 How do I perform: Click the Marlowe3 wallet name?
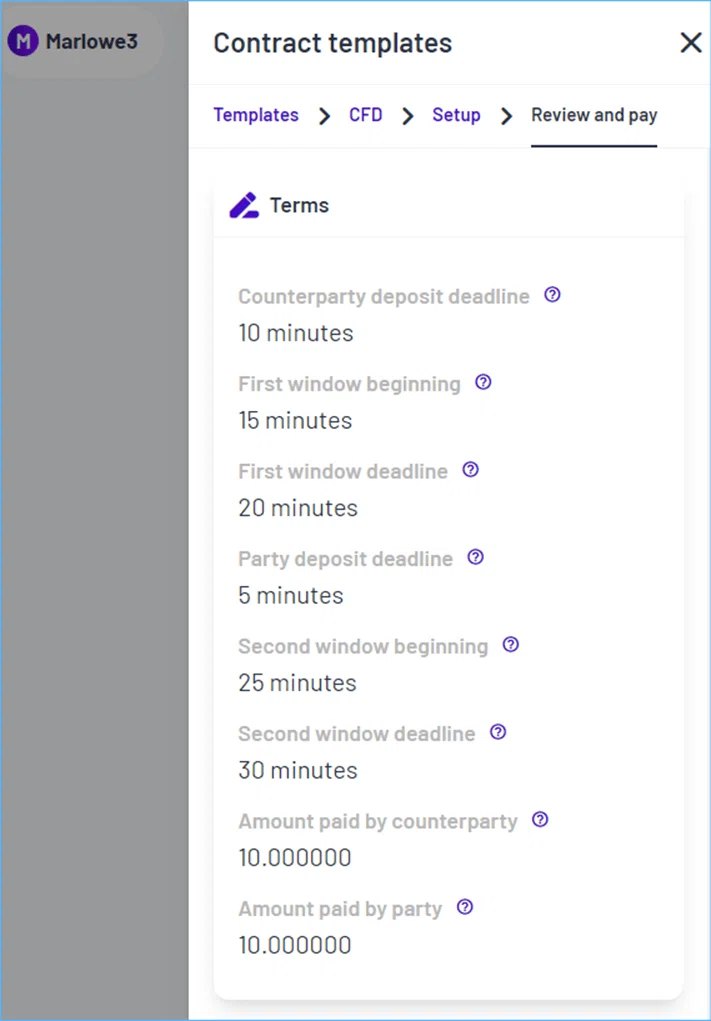[92, 42]
